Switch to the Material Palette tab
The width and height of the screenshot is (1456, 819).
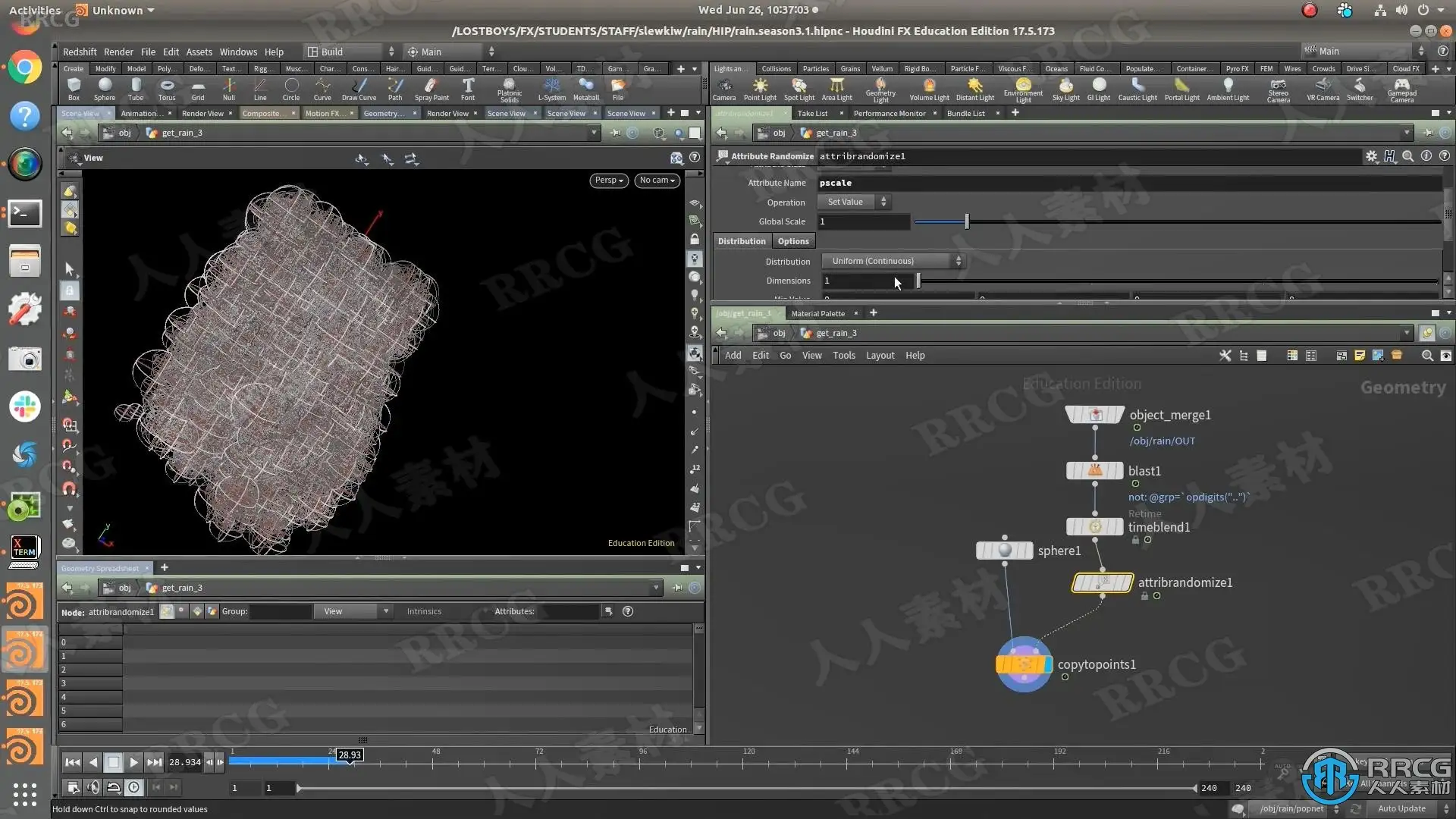(817, 313)
